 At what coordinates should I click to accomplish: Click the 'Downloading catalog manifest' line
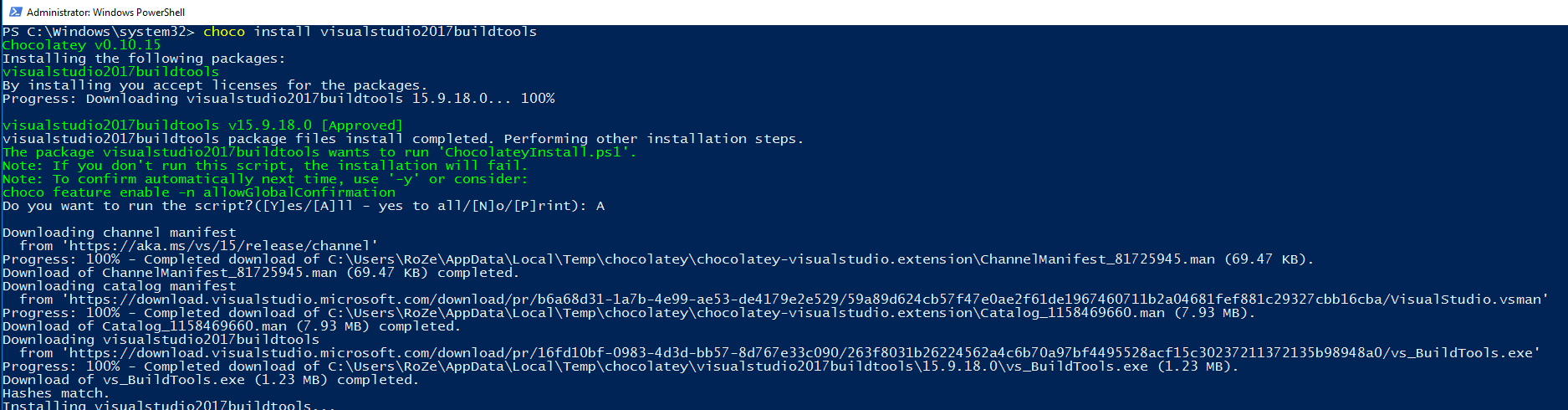click(119, 286)
